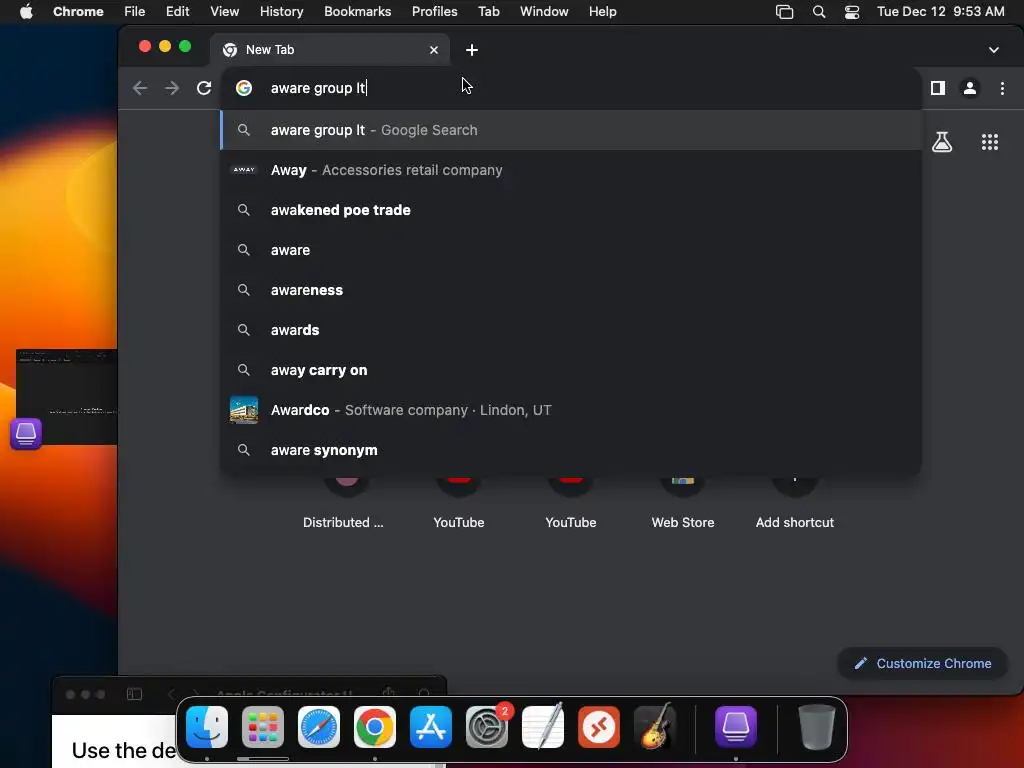
Task: Open Control Center in menu bar
Action: tap(852, 12)
